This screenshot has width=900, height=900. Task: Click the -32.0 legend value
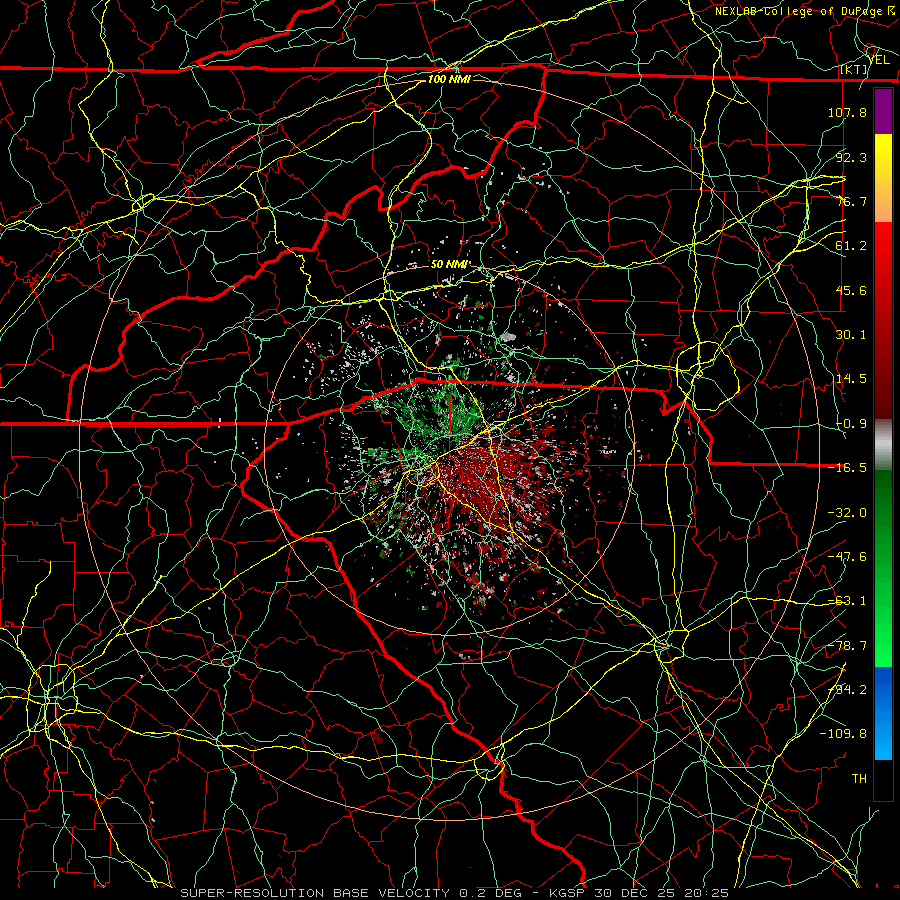(x=847, y=513)
